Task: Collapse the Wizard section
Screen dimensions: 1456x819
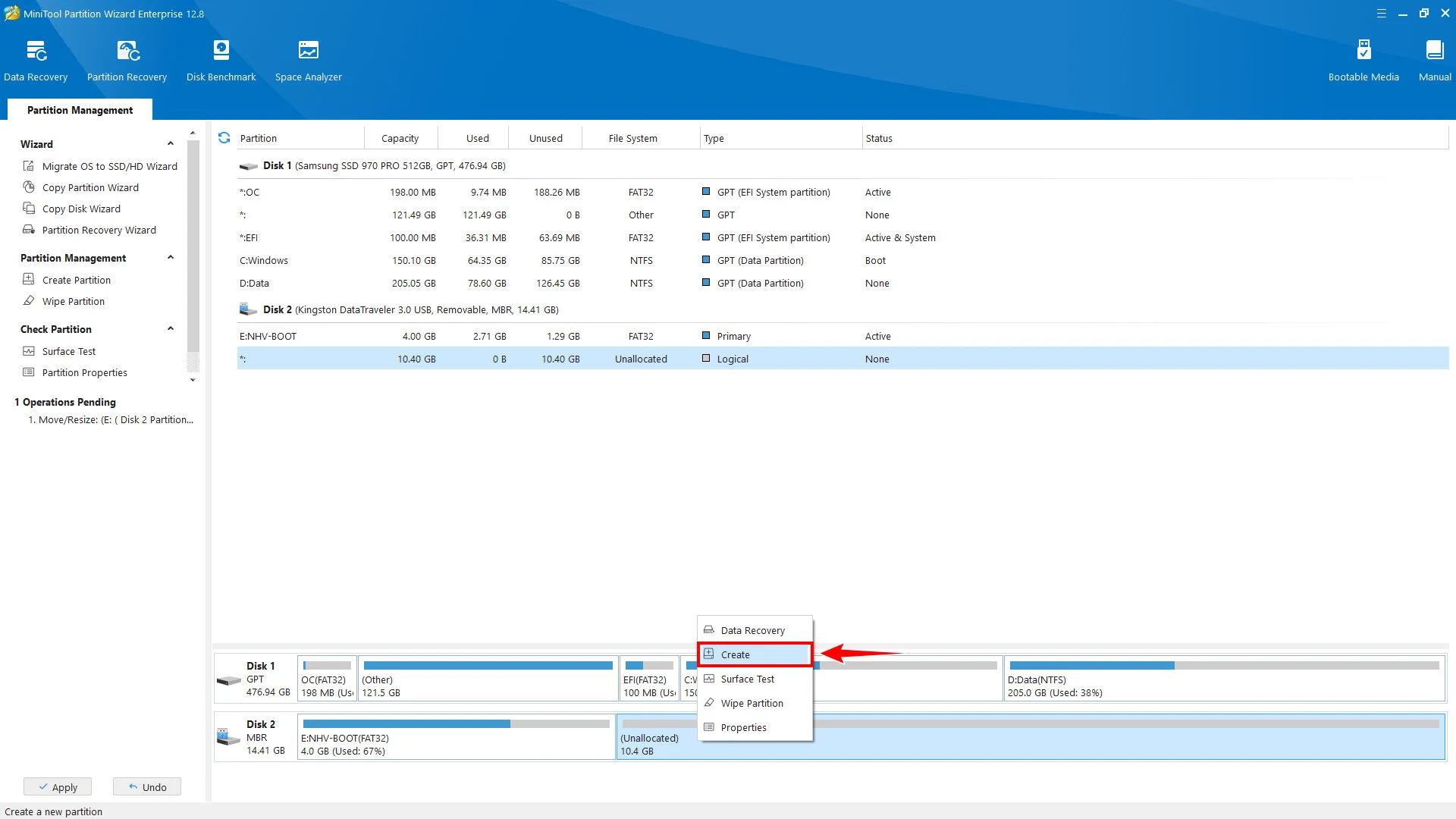Action: click(171, 144)
